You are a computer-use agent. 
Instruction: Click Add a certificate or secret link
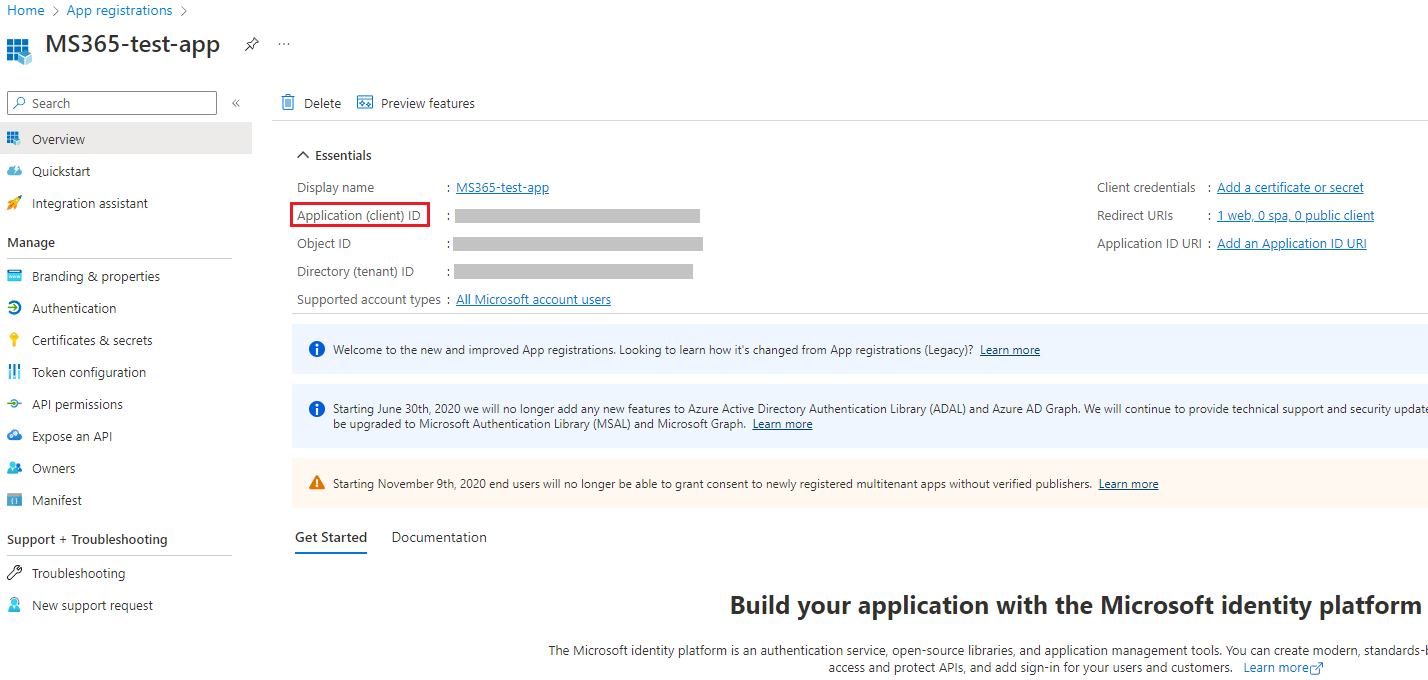click(x=1290, y=187)
